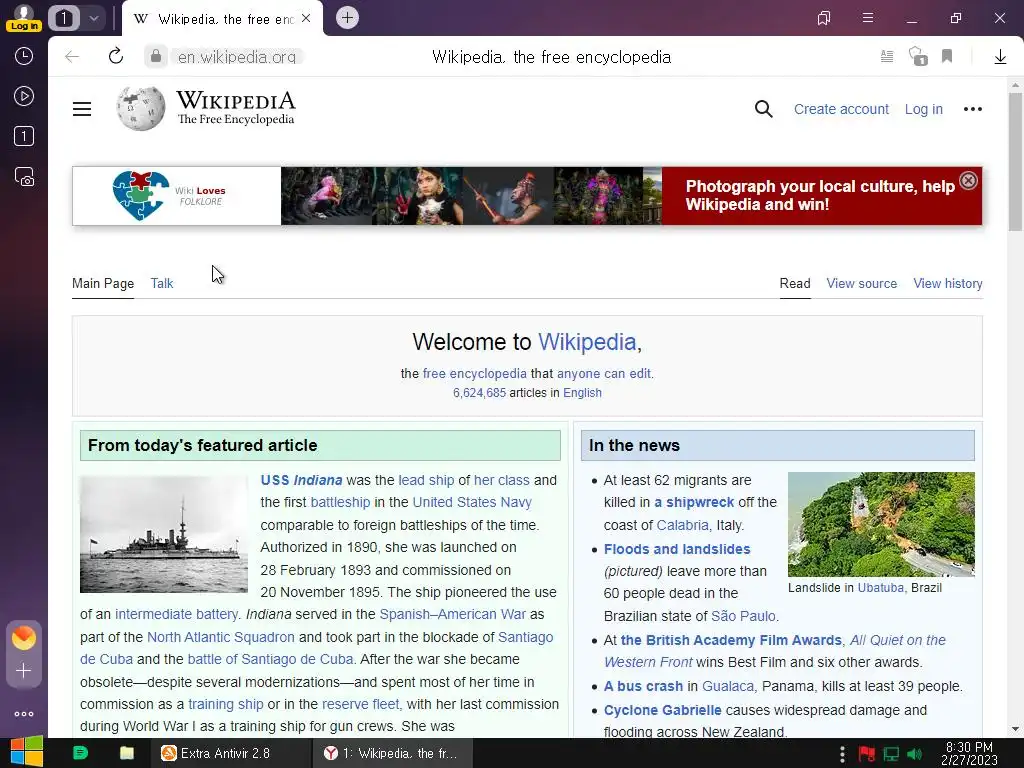Viewport: 1024px width, 768px height.
Task: Open the View source tab
Action: 861,283
